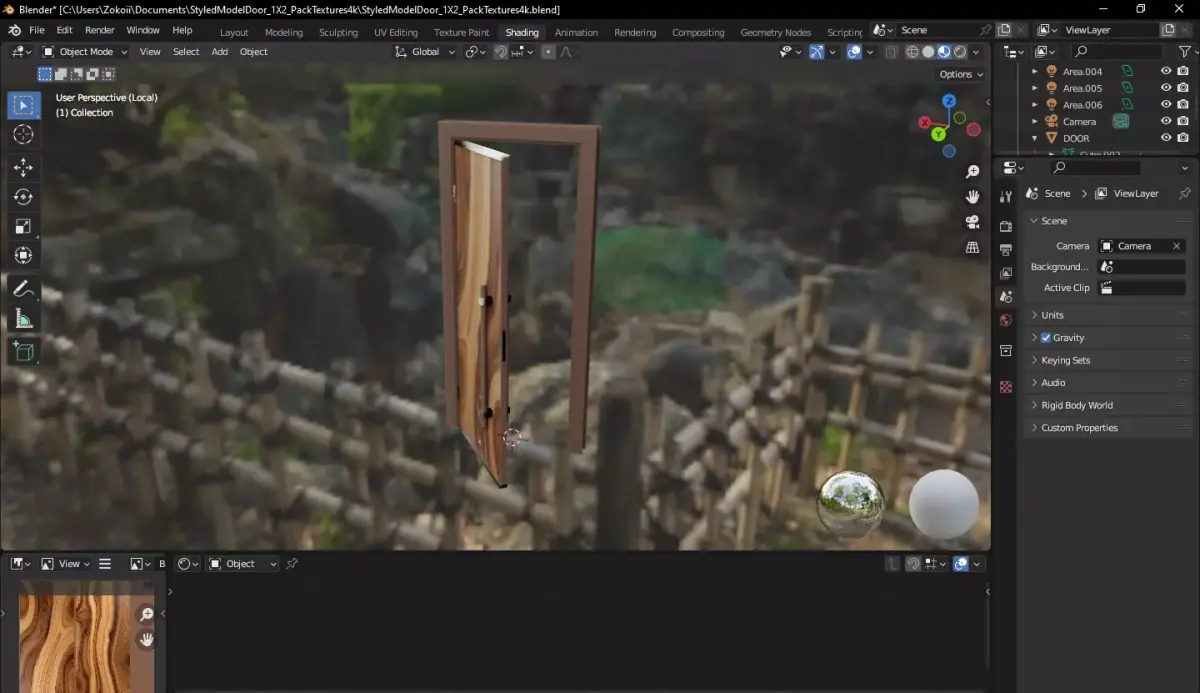Image resolution: width=1200 pixels, height=693 pixels.
Task: Select the Select Box tool
Action: click(x=24, y=106)
